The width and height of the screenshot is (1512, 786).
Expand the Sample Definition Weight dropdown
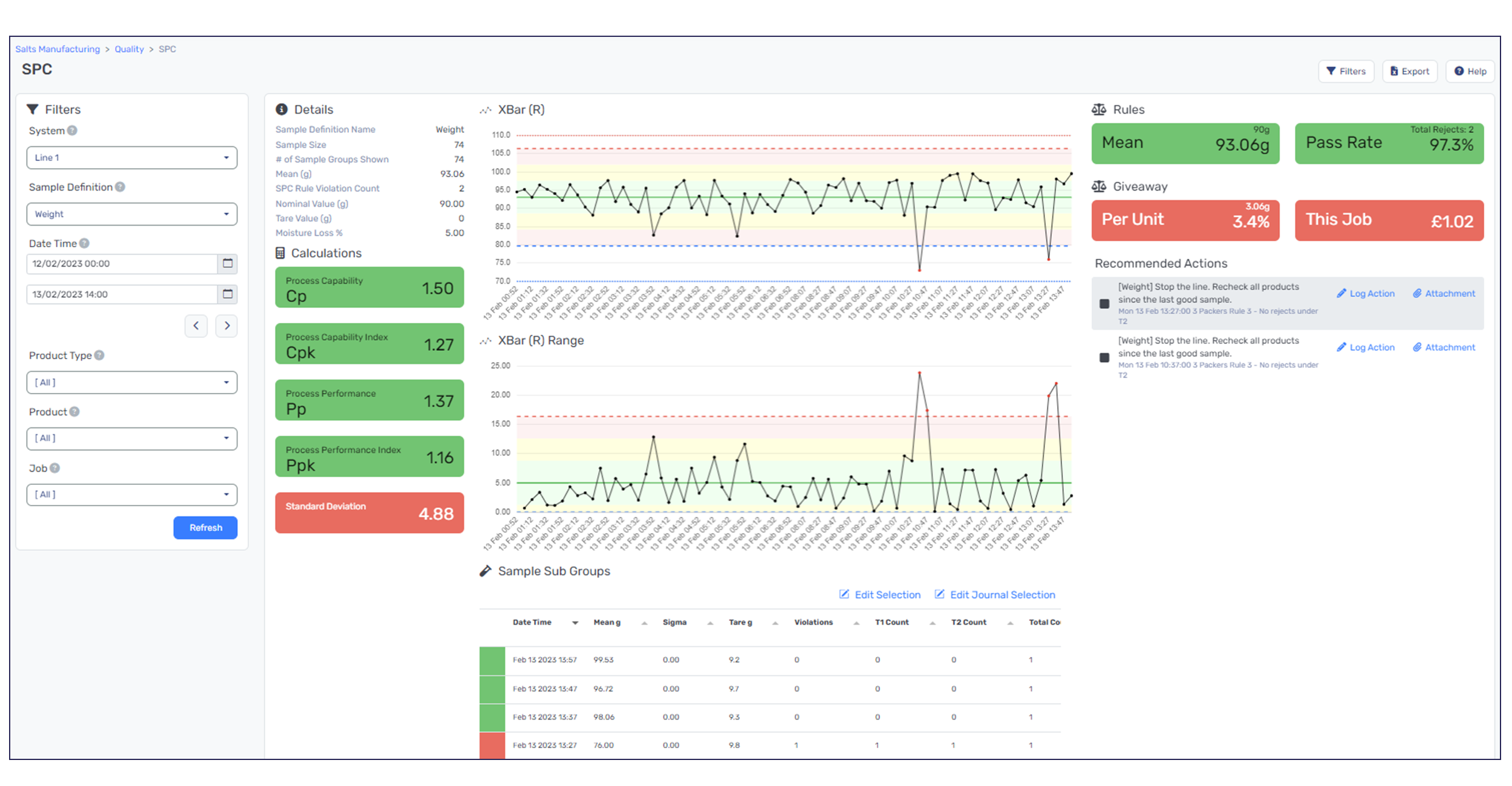click(x=132, y=214)
